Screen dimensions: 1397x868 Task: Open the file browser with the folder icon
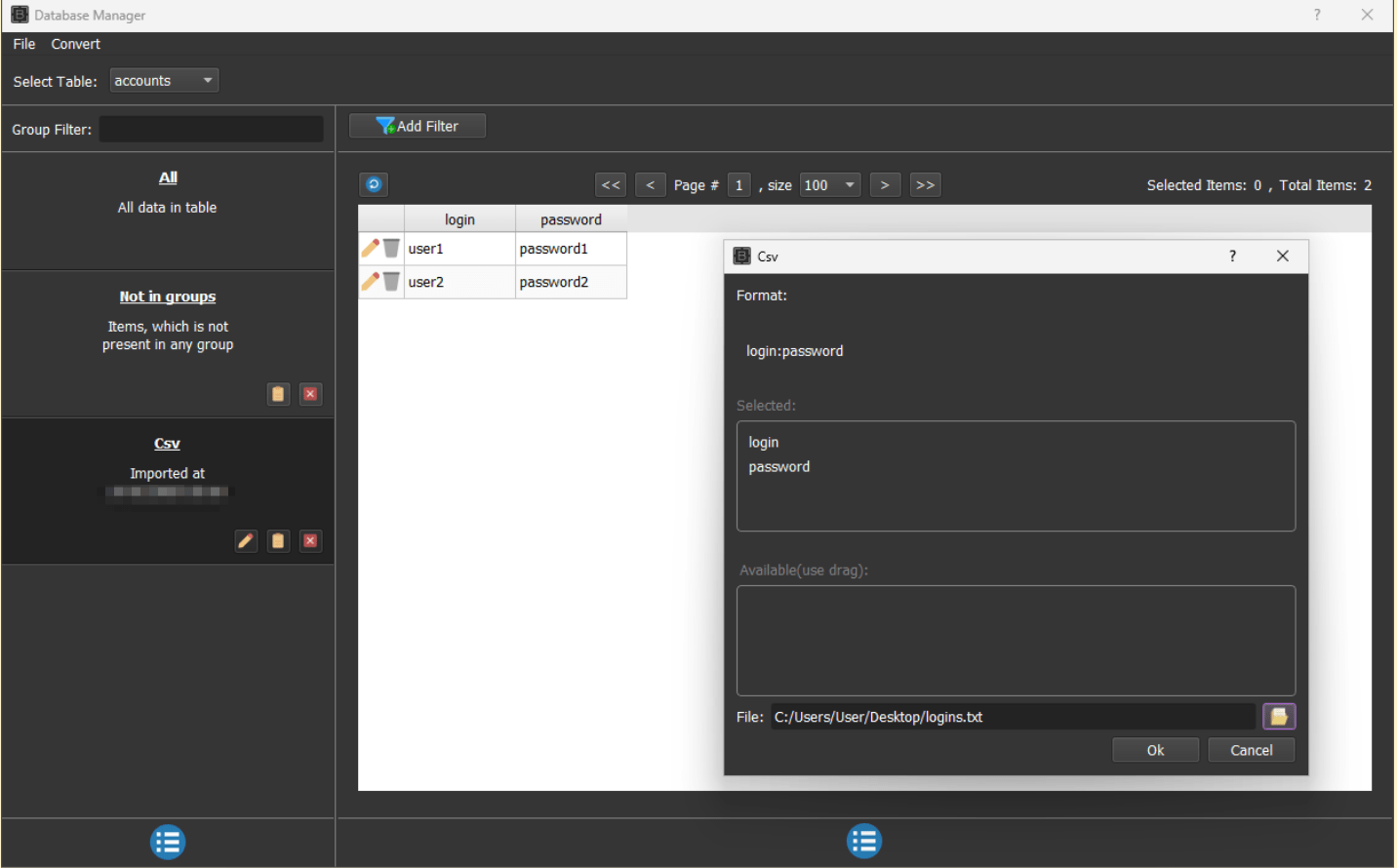coord(1278,716)
